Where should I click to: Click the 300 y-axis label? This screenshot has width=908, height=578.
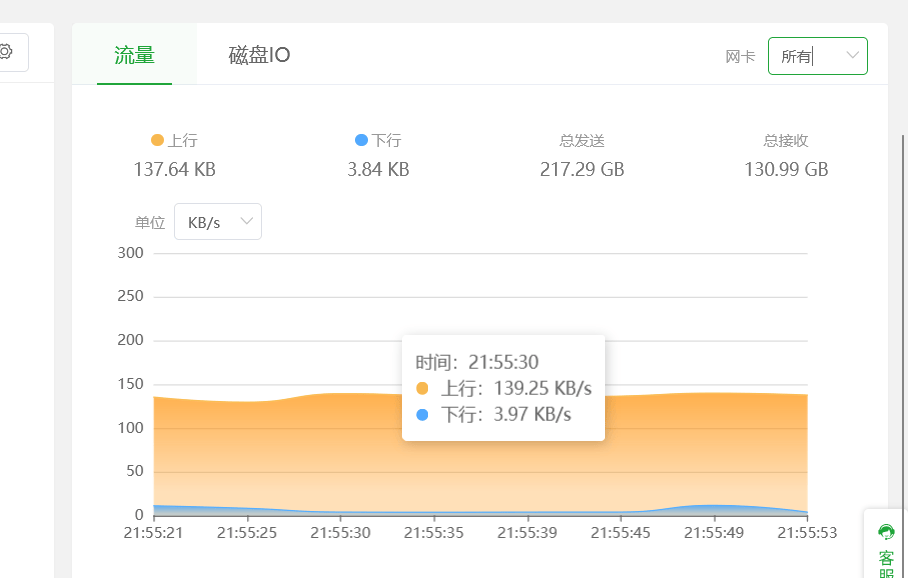pos(130,253)
